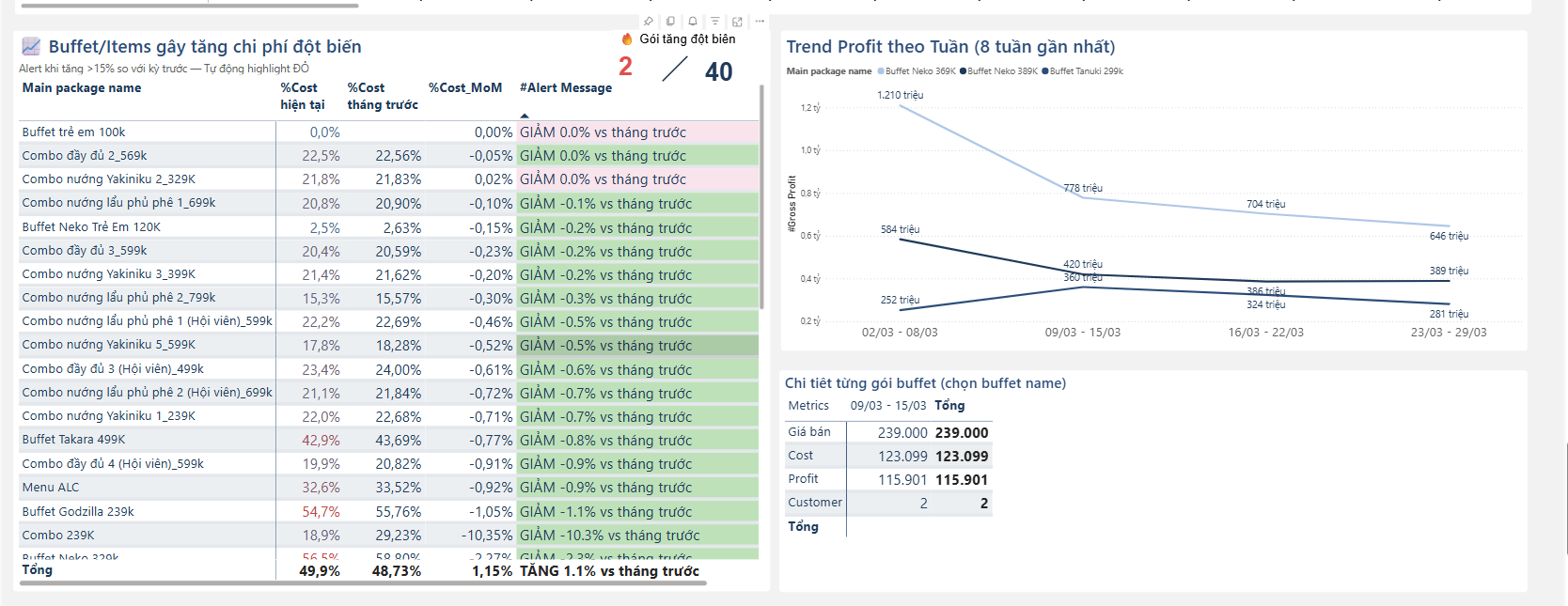This screenshot has width=1568, height=606.
Task: Click the 1.210 triệu data point on chart
Action: click(901, 105)
